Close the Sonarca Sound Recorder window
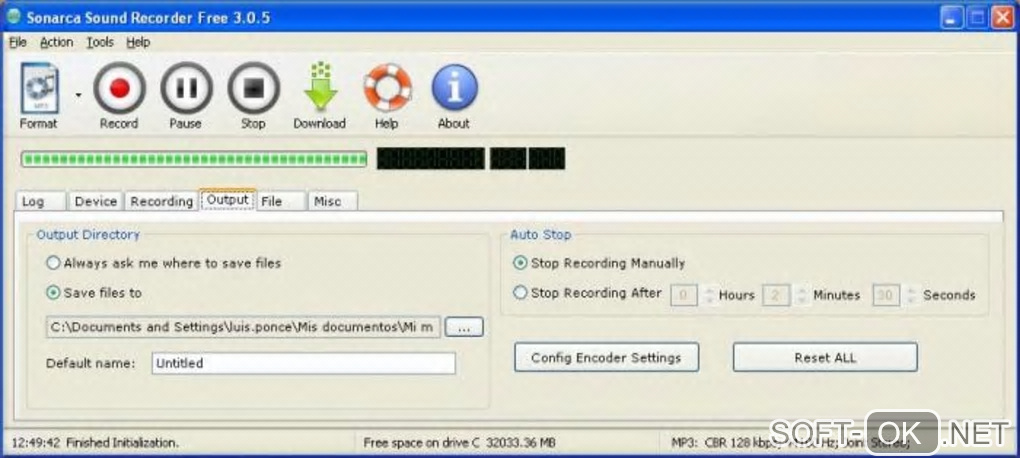The height and width of the screenshot is (458, 1020). pyautogui.click(x=1002, y=18)
